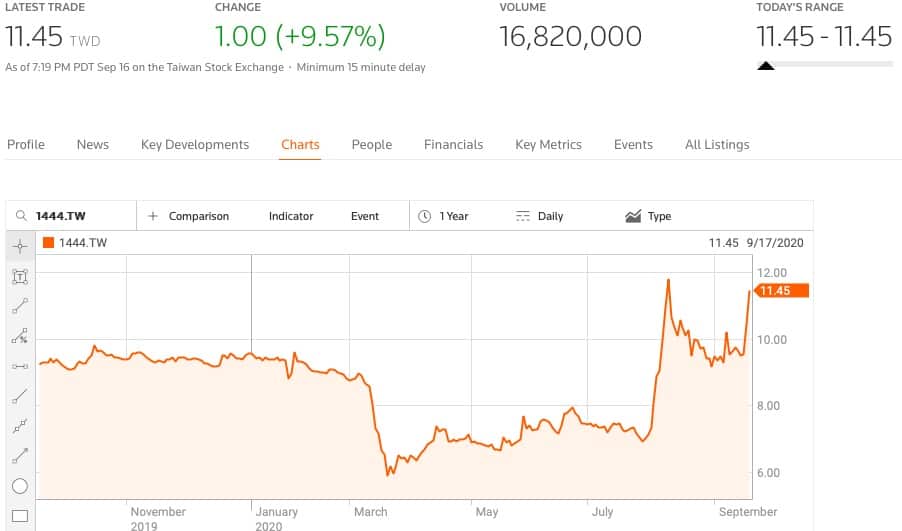Select the crosshair cursor tool
The height and width of the screenshot is (531, 902).
[20, 246]
